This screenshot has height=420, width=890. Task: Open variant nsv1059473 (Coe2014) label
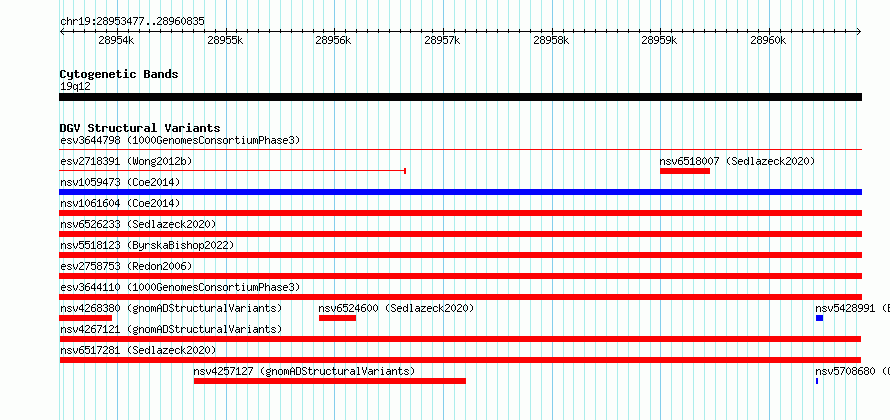[x=120, y=183]
